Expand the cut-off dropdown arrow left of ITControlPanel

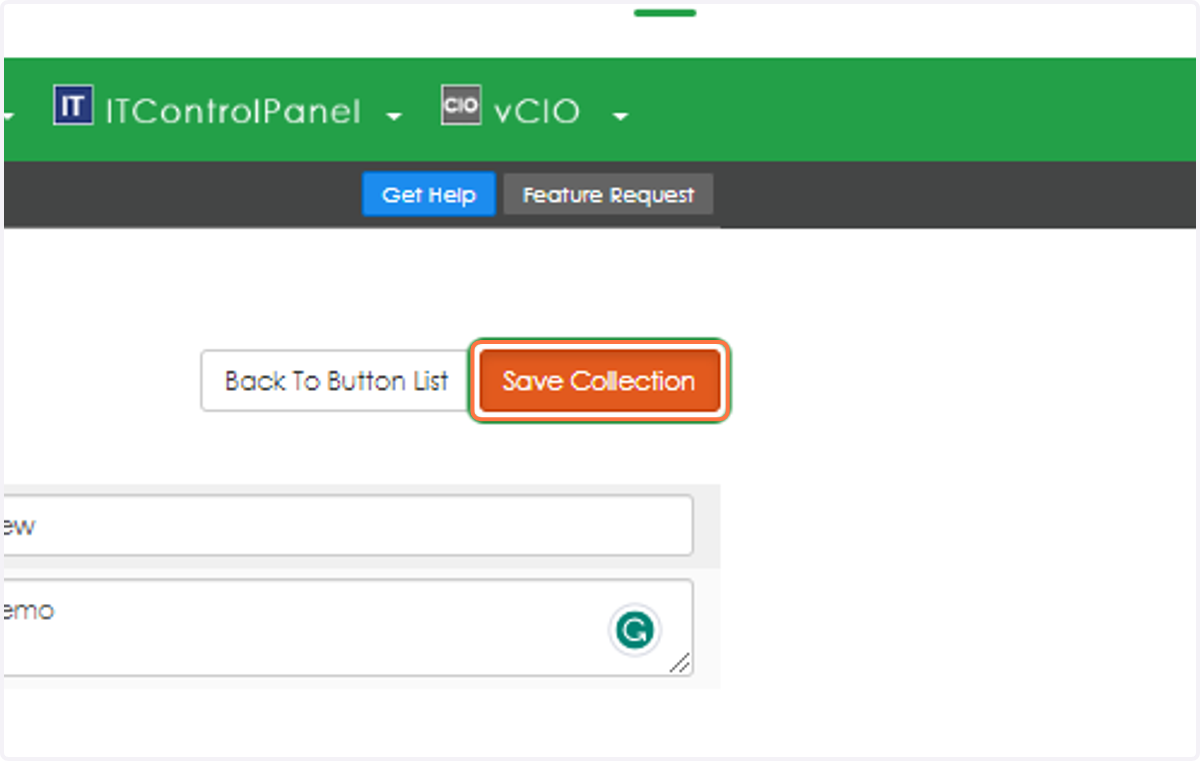(8, 117)
